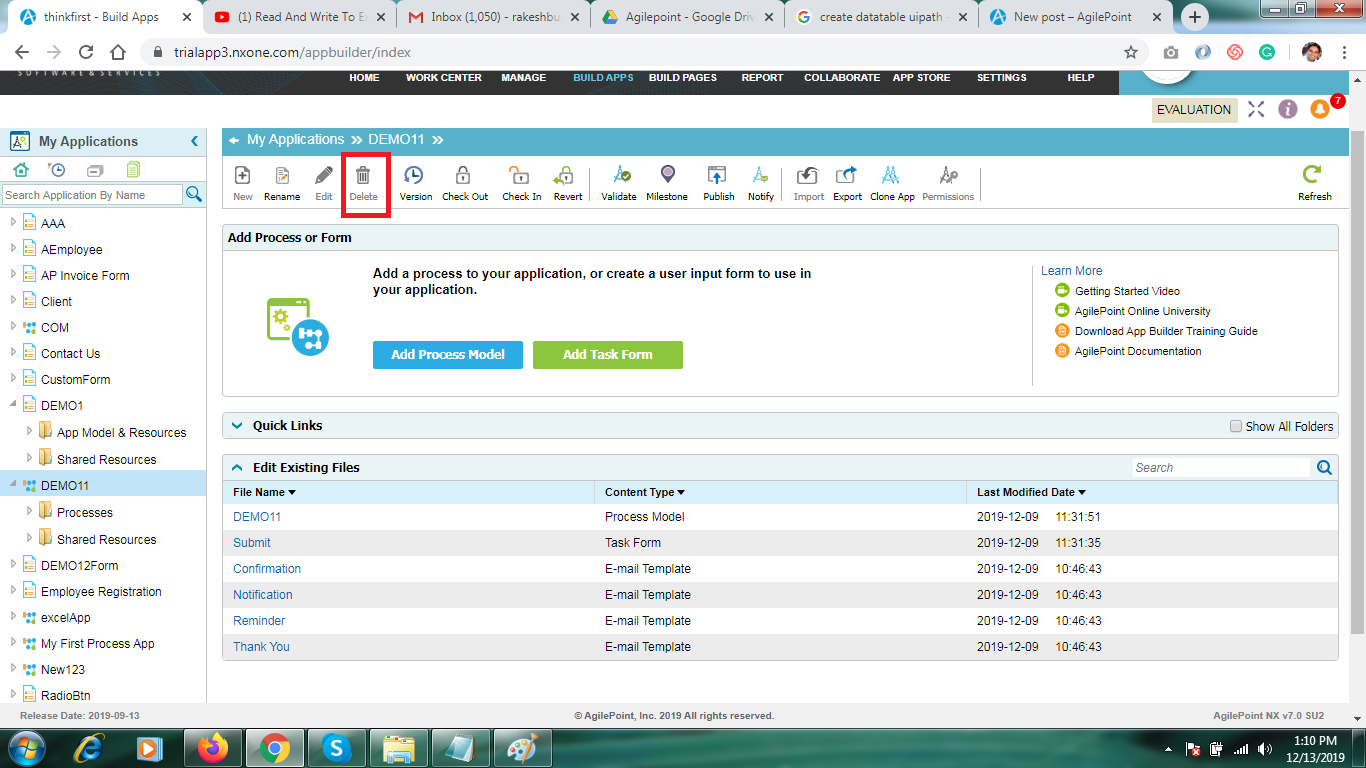The width and height of the screenshot is (1366, 768).
Task: Open the Work Center menu
Action: pyautogui.click(x=443, y=78)
